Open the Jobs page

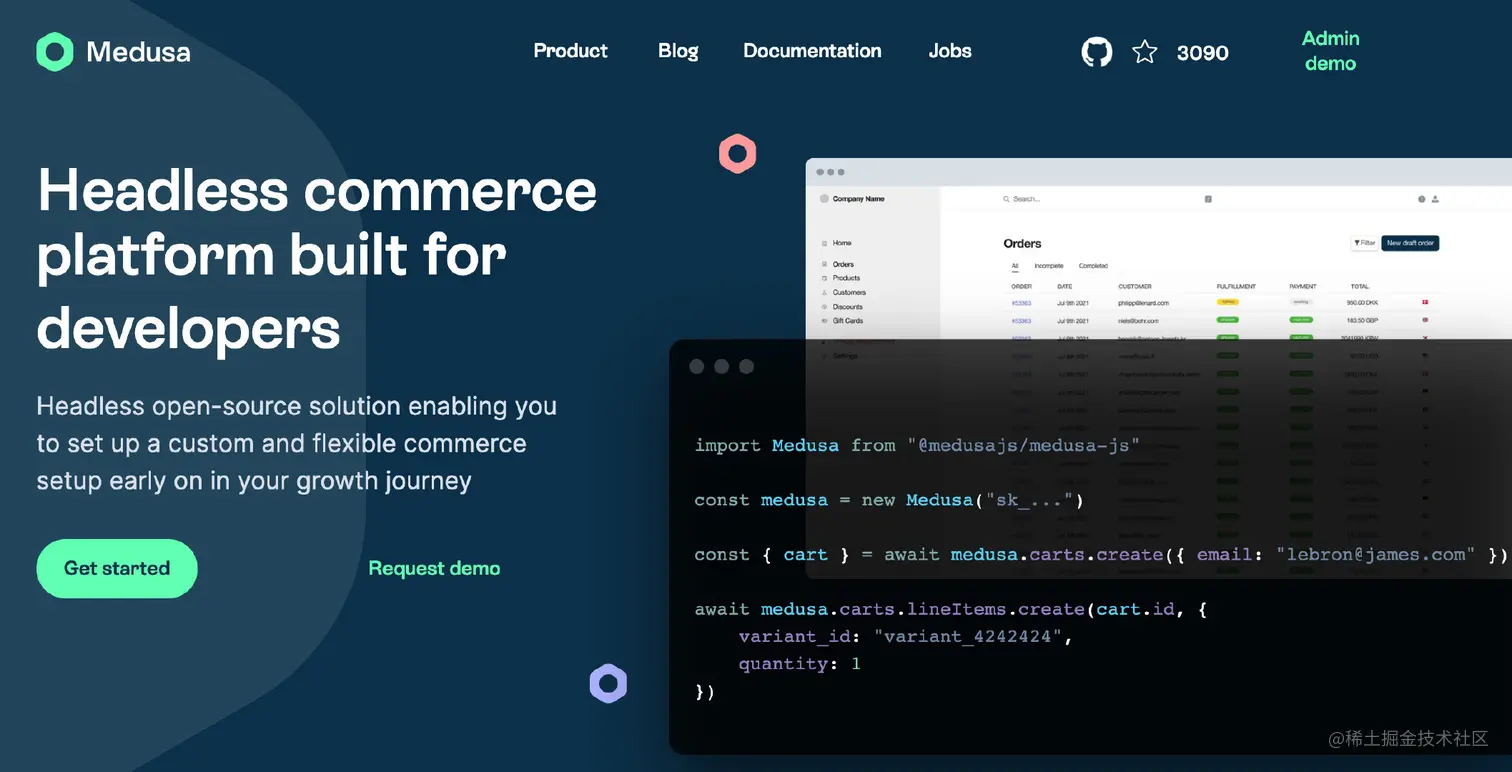(x=950, y=51)
